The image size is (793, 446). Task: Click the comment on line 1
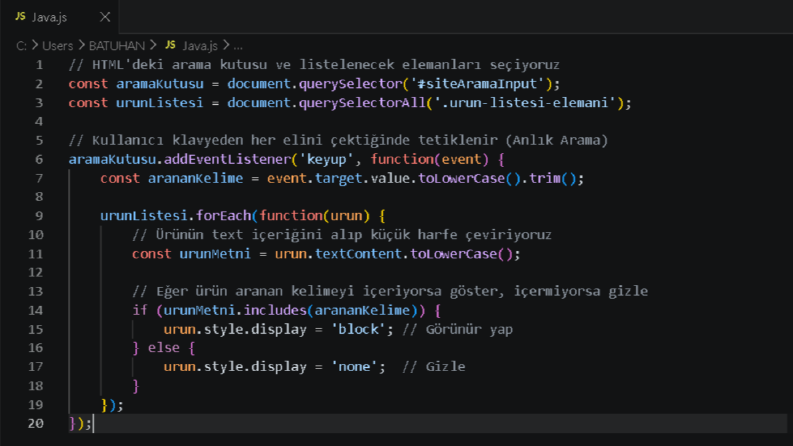coord(314,65)
